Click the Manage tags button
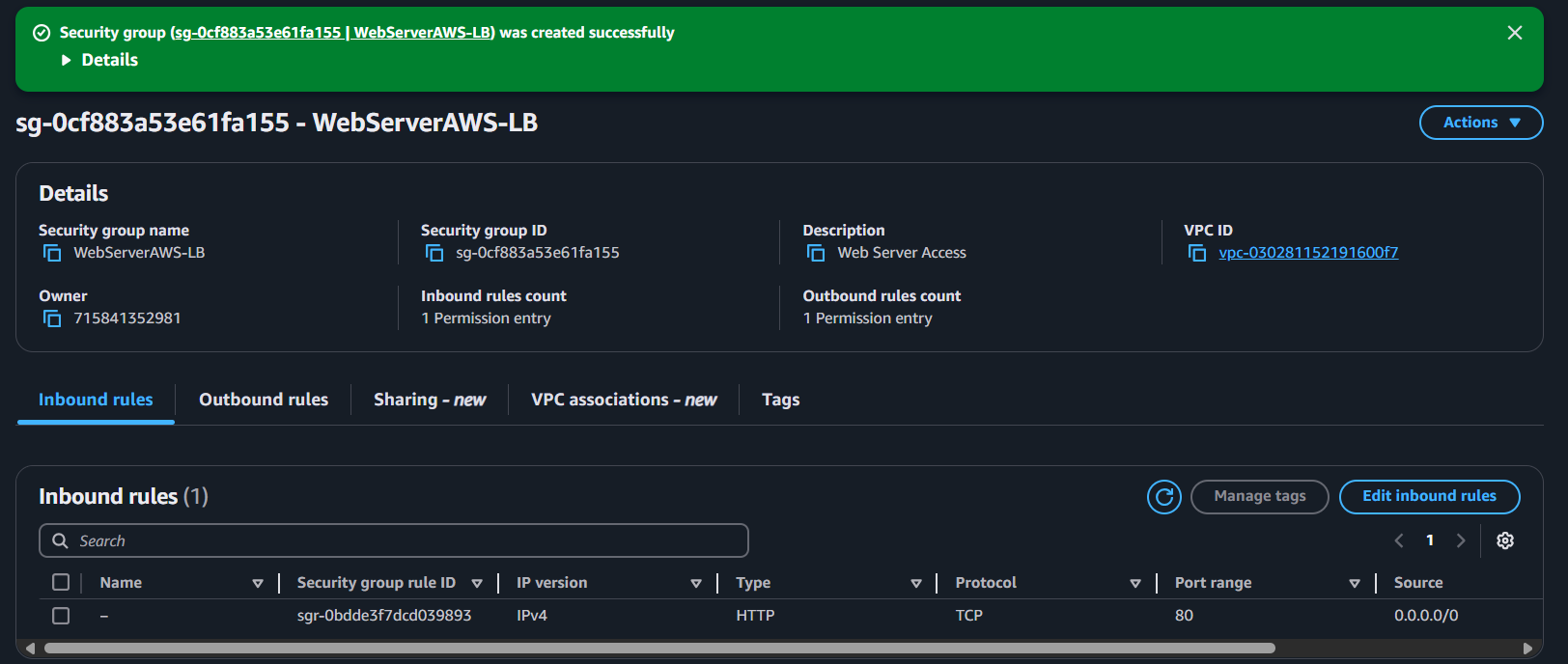This screenshot has height=664, width=1568. tap(1260, 497)
